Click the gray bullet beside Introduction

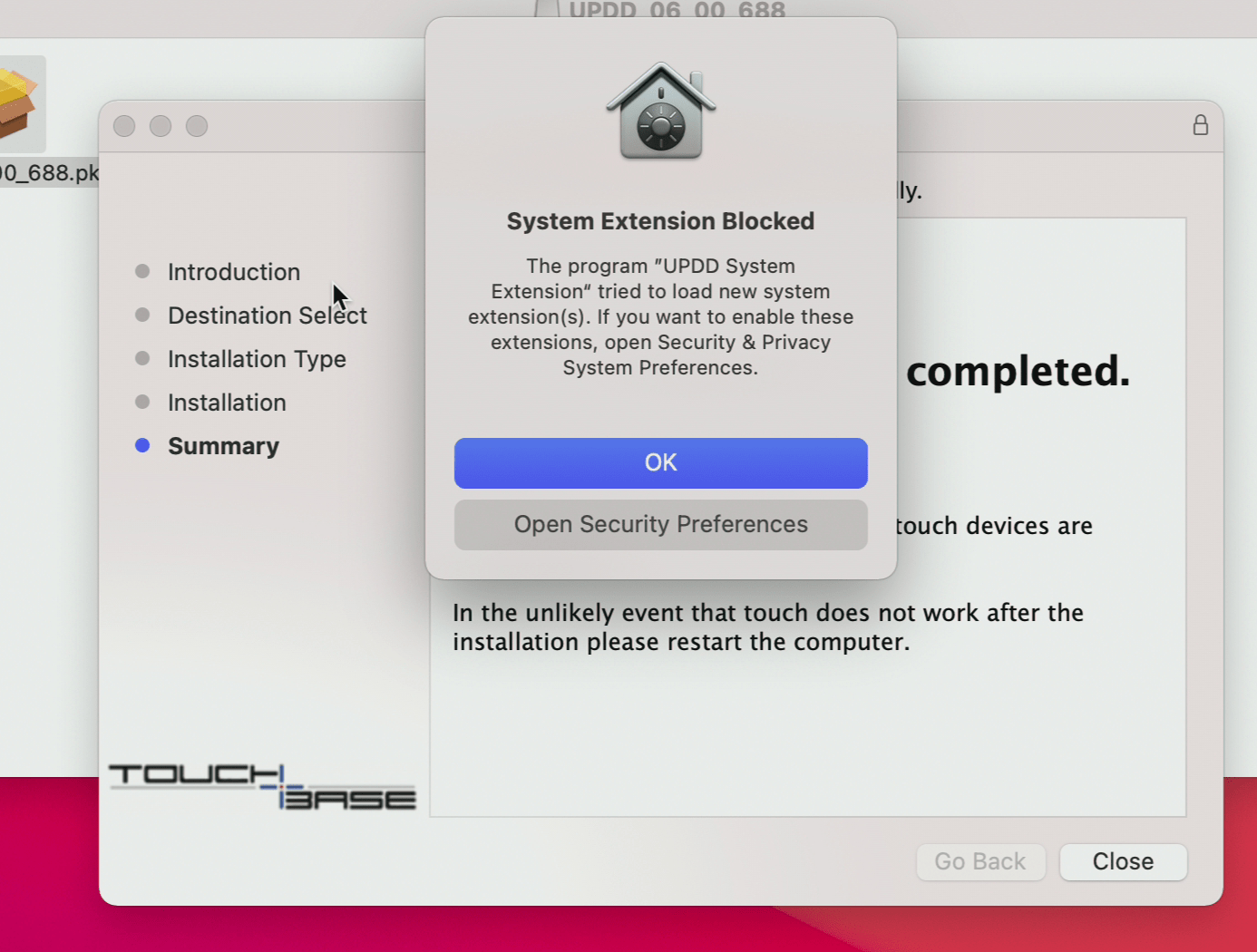pyautogui.click(x=142, y=270)
